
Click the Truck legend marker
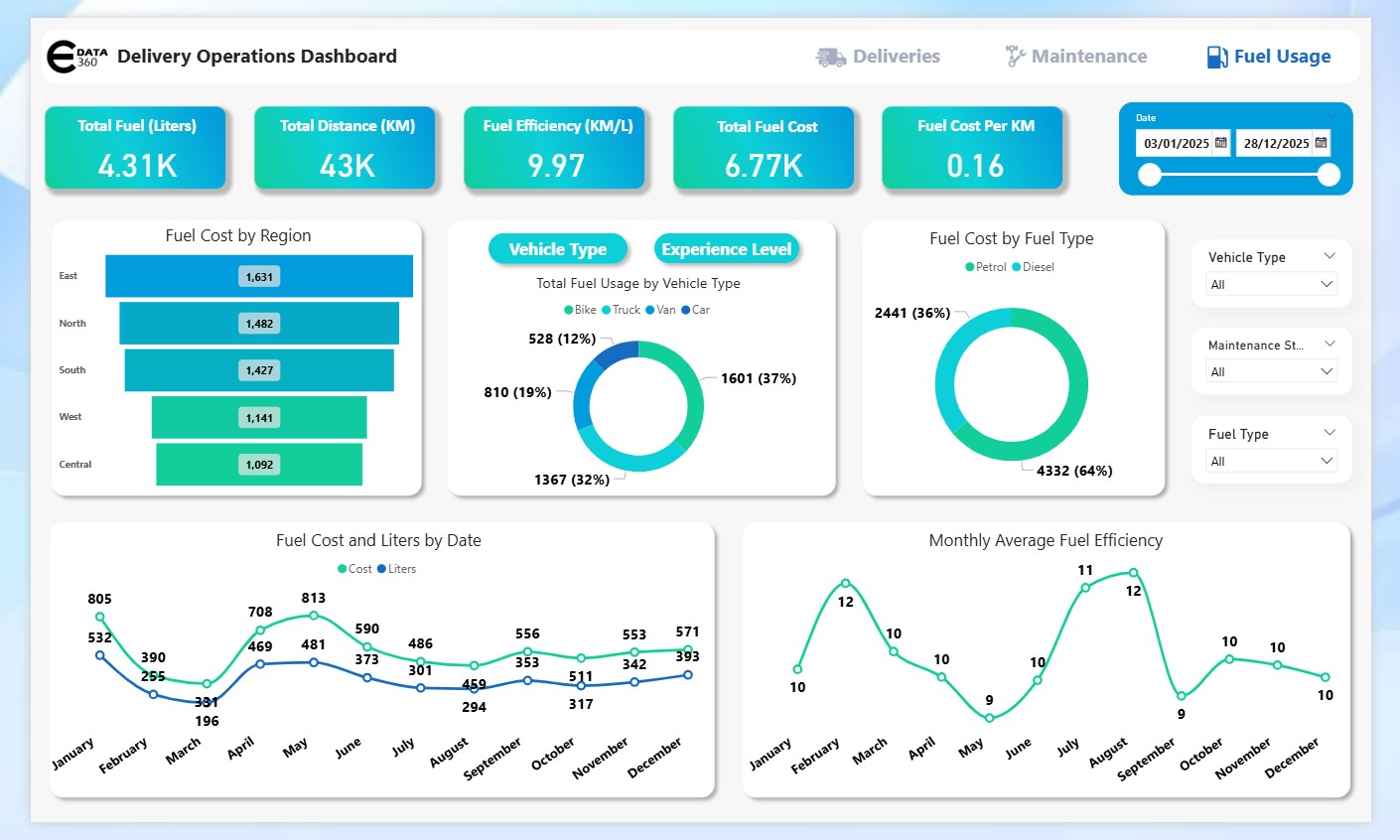(x=607, y=310)
